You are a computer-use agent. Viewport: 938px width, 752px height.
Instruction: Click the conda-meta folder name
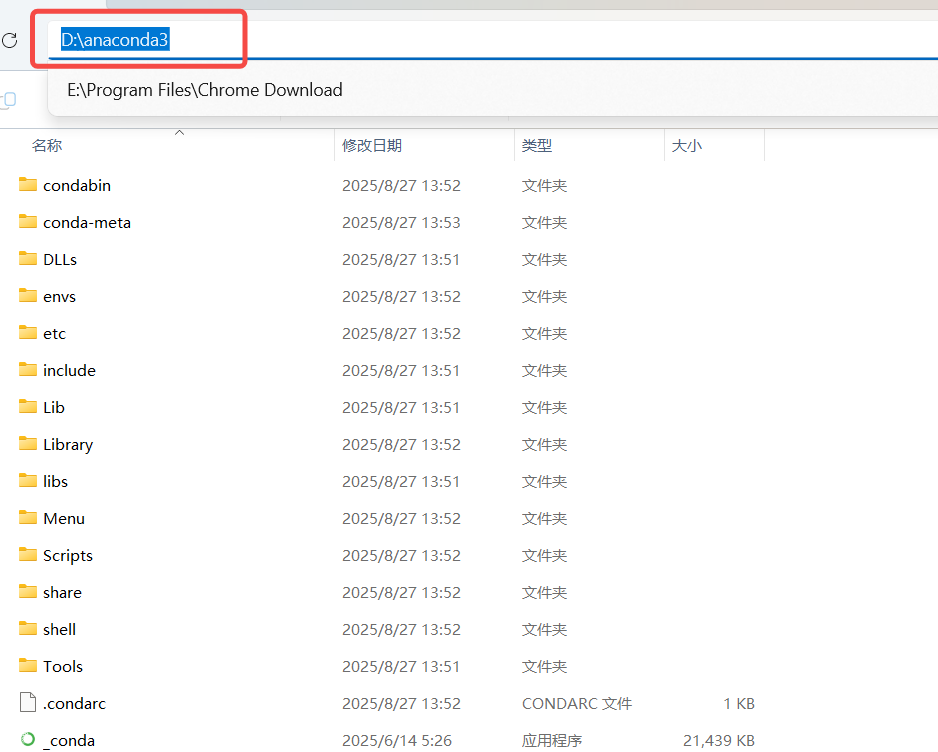87,223
